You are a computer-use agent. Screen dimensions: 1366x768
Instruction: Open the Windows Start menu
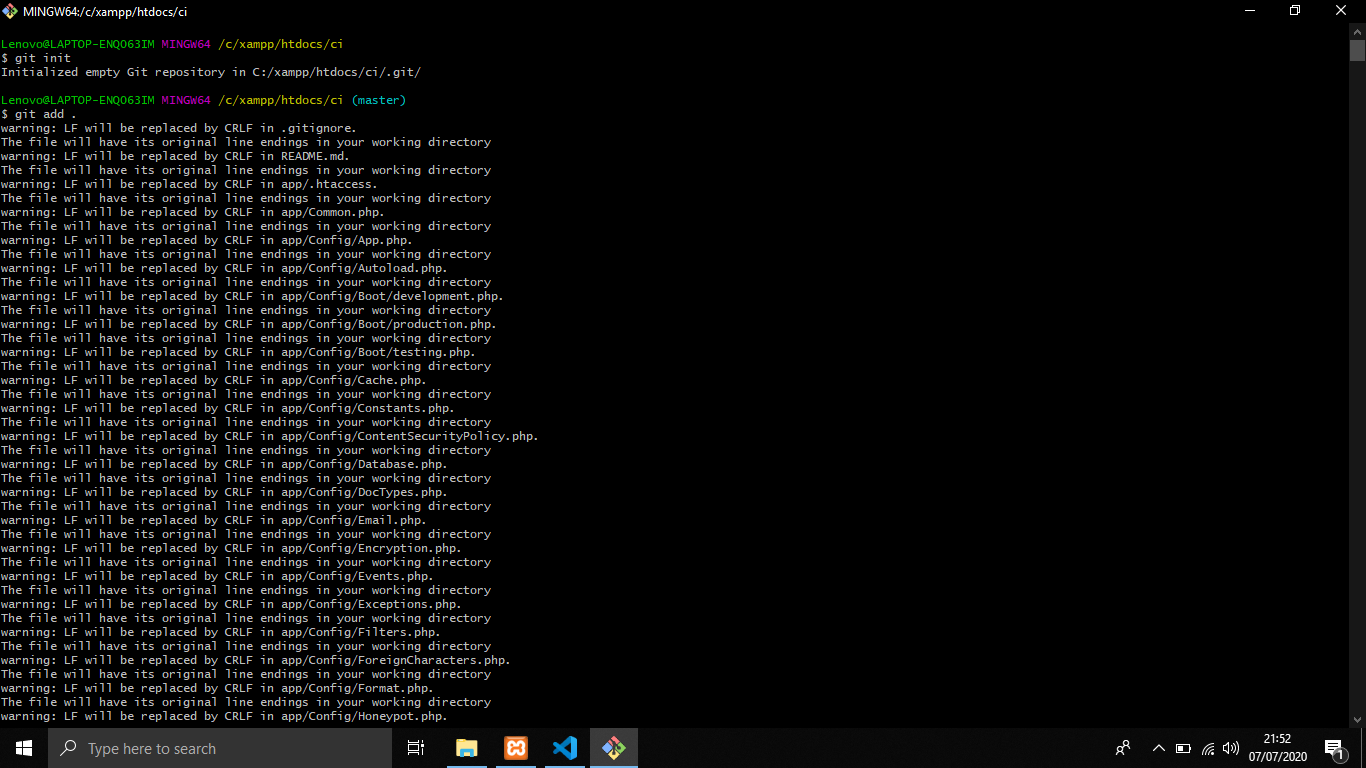[x=24, y=748]
